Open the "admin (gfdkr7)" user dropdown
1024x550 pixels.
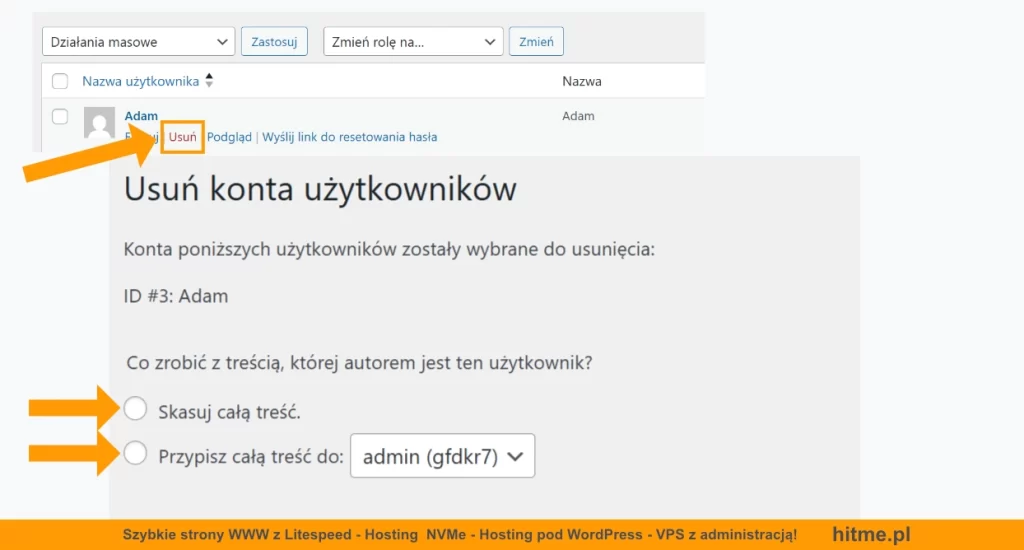(442, 457)
